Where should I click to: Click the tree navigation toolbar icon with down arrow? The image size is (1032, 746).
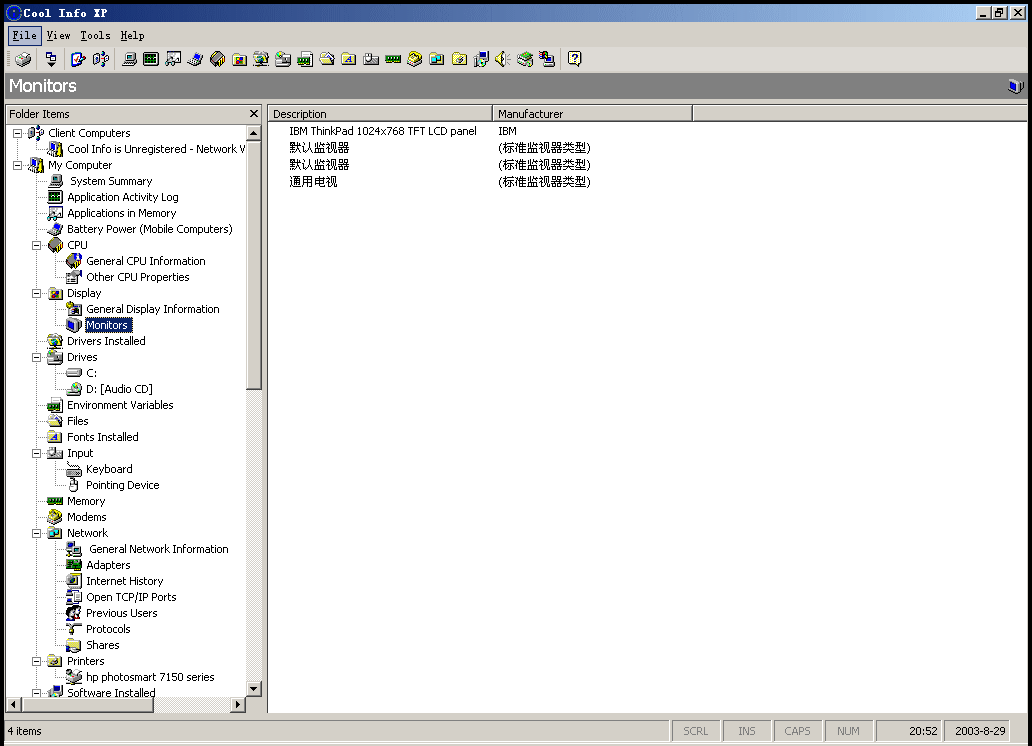coord(51,59)
